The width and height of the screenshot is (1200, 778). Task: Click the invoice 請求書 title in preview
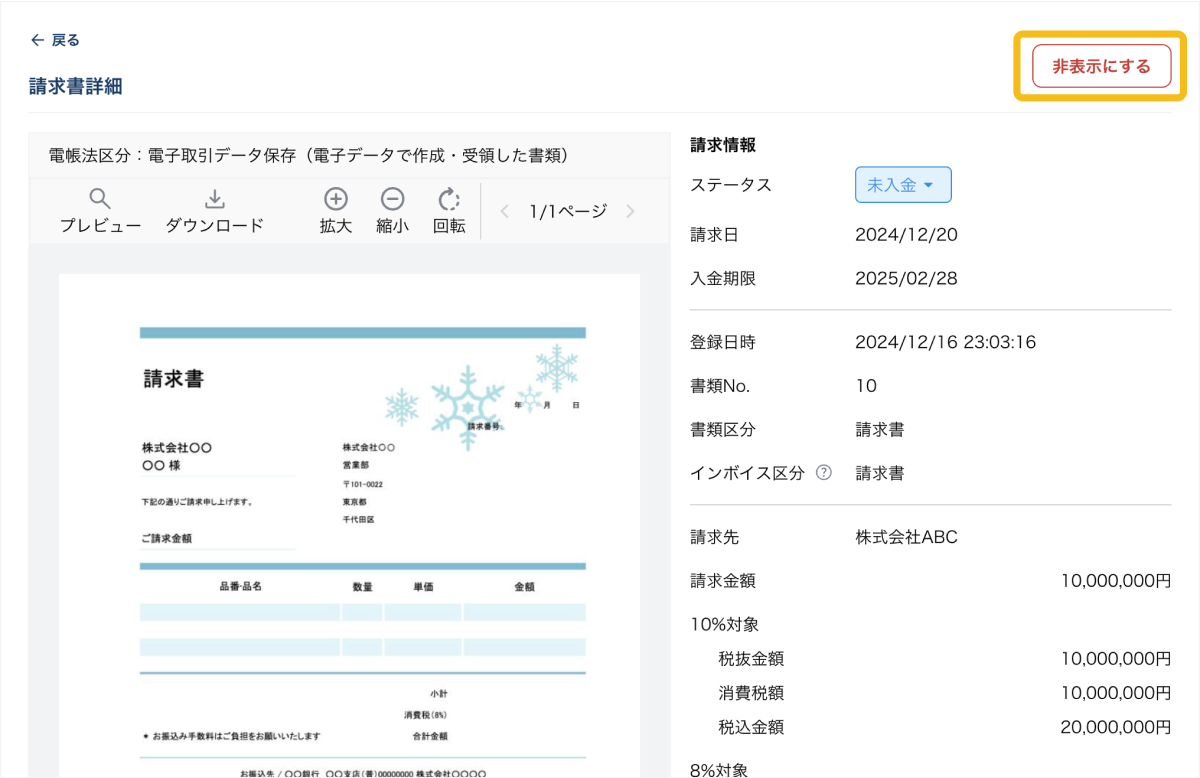pos(174,379)
